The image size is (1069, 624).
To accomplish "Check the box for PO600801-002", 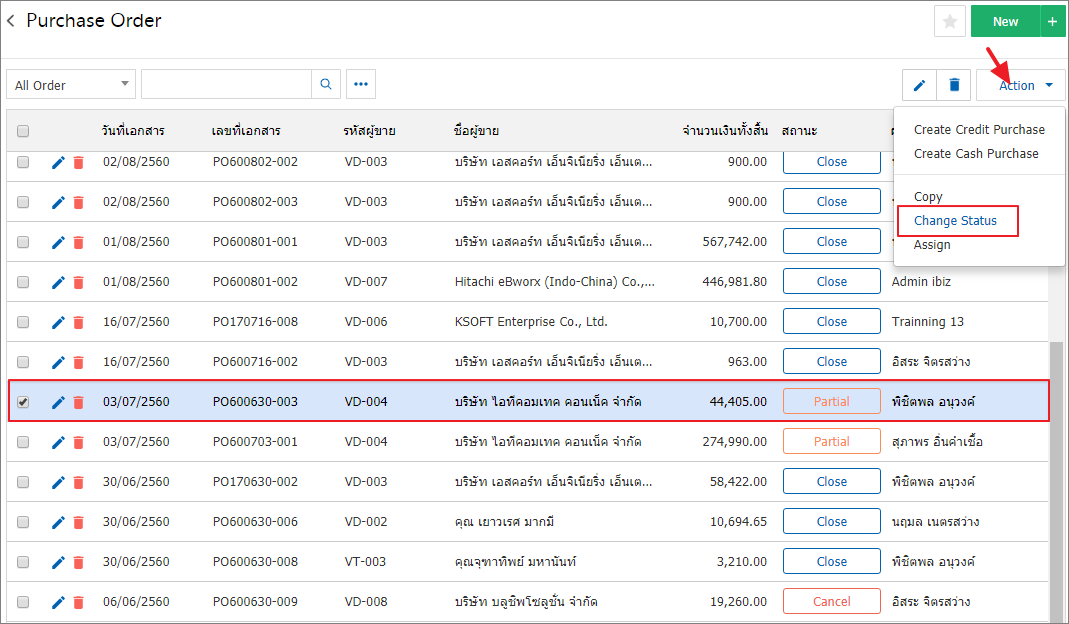I will point(23,282).
